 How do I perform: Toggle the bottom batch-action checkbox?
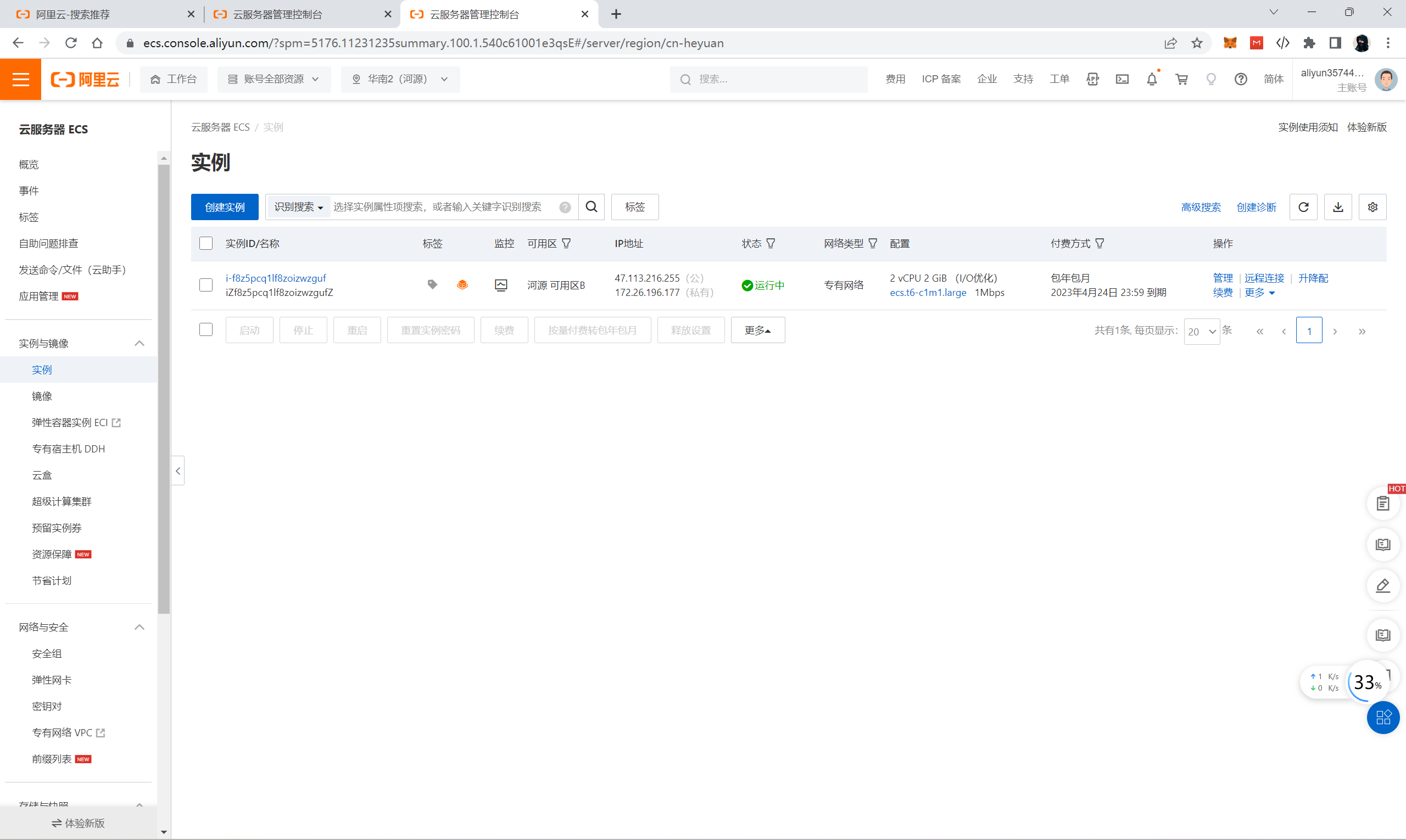point(205,329)
